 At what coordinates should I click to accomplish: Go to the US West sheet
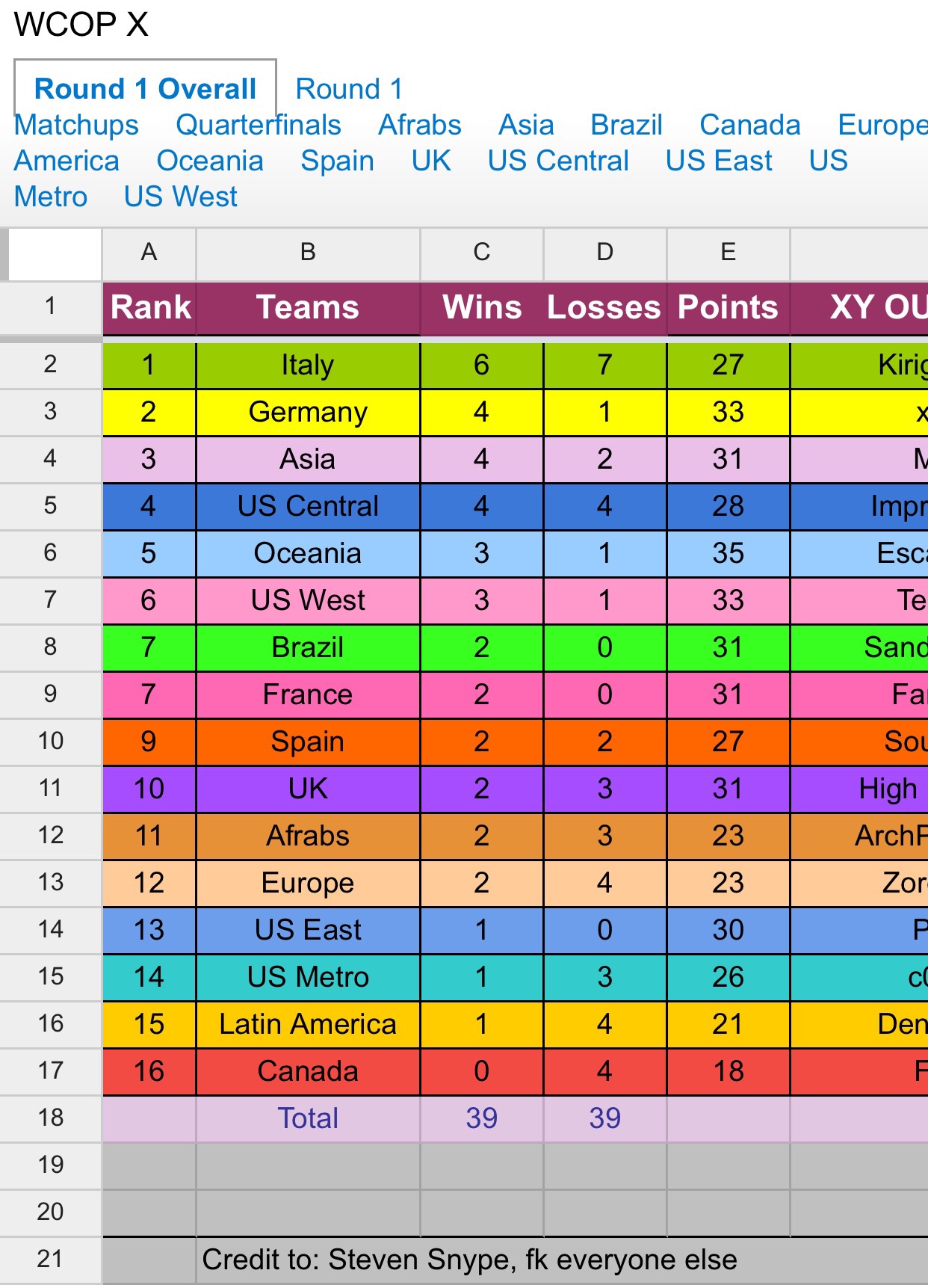click(x=180, y=197)
